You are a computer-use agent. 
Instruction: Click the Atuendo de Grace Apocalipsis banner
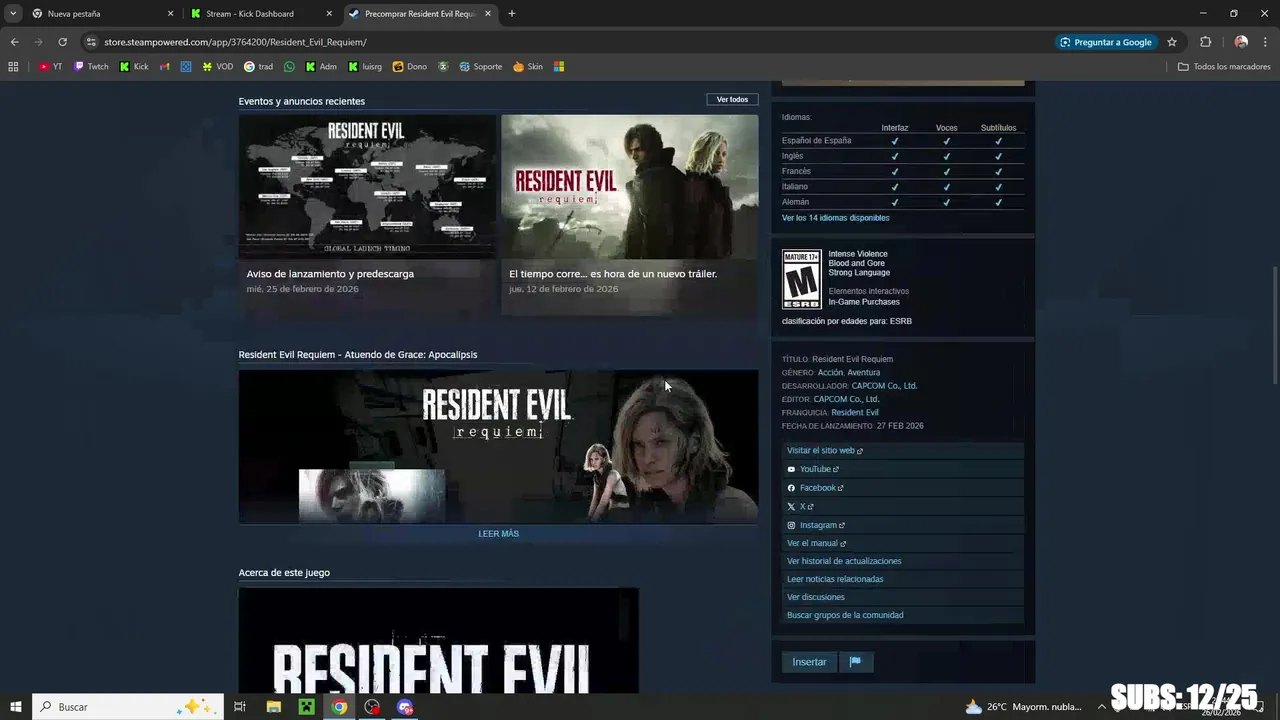[498, 446]
